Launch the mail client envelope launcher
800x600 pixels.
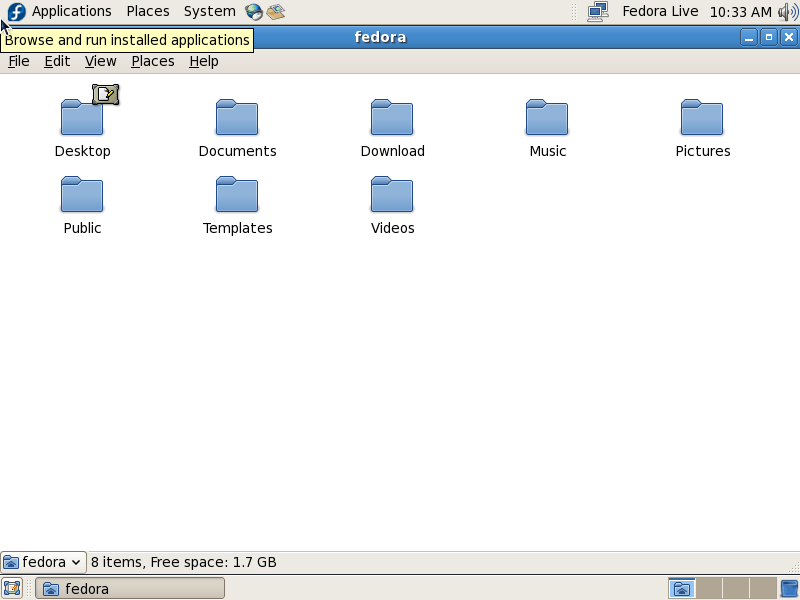(x=276, y=12)
